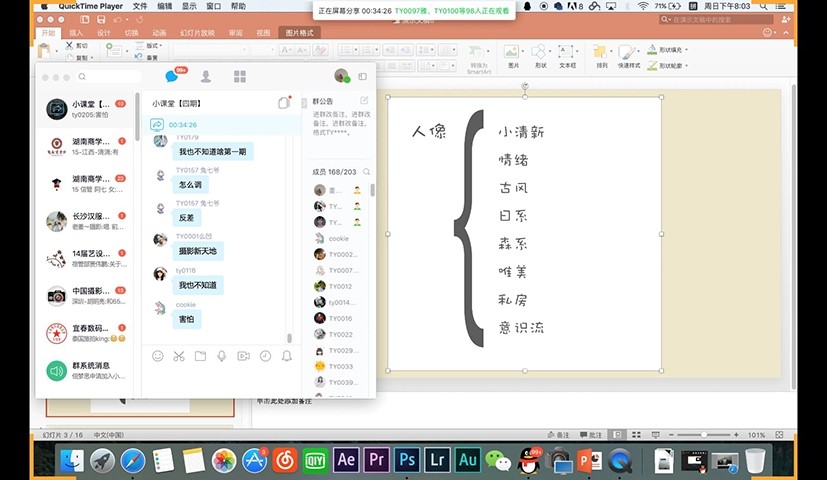The image size is (827, 480).
Task: Click the group notice edit icon beside 群公告
Action: 364,100
